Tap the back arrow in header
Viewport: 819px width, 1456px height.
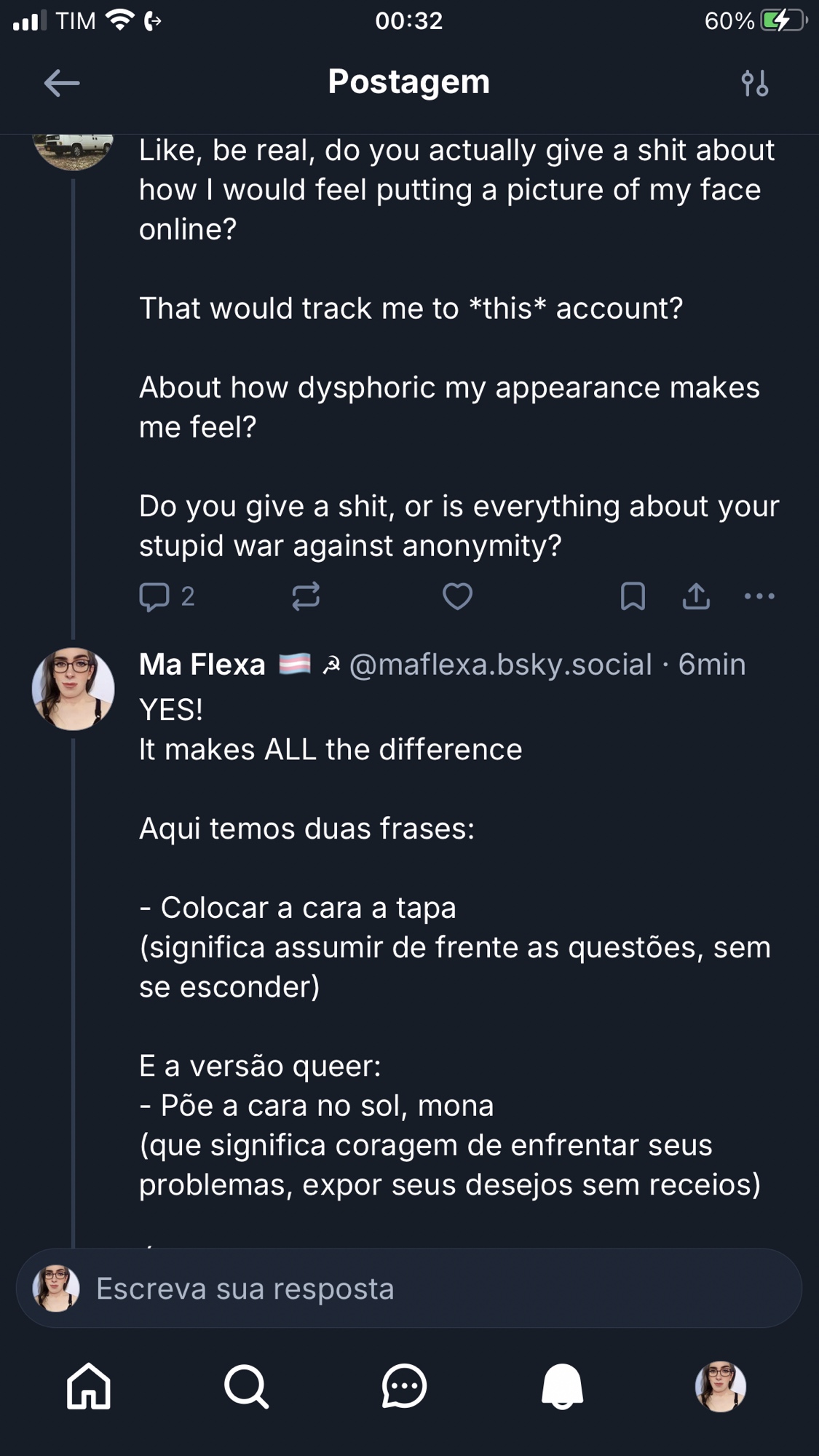(x=62, y=83)
